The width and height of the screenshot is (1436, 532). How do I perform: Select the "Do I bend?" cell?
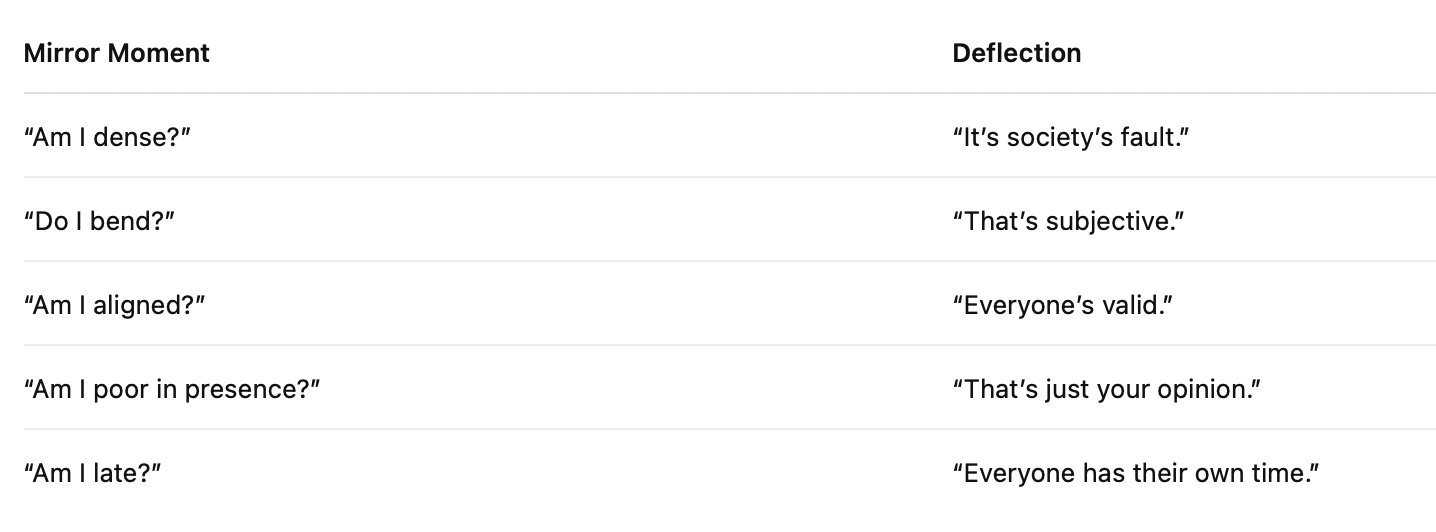point(100,220)
